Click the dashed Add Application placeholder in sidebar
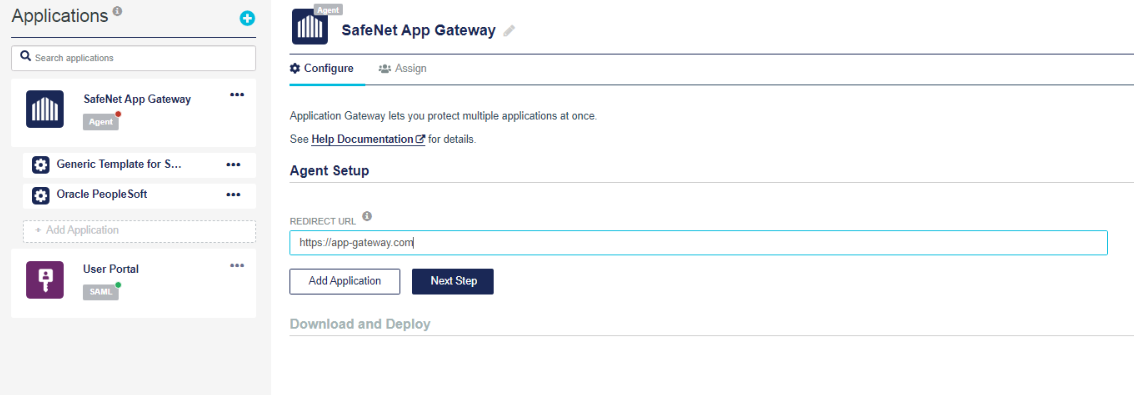 pyautogui.click(x=140, y=231)
